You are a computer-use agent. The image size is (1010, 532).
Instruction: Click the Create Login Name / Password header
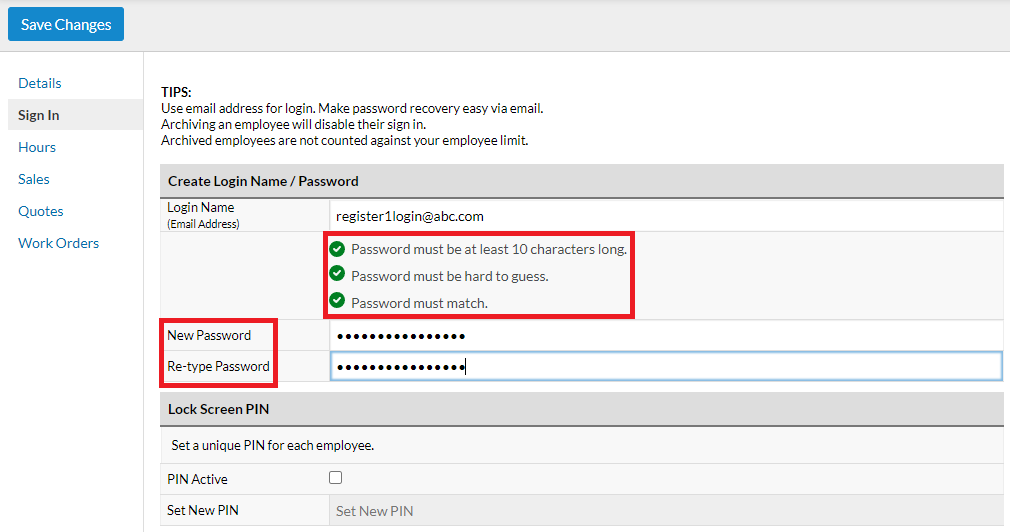pyautogui.click(x=263, y=181)
